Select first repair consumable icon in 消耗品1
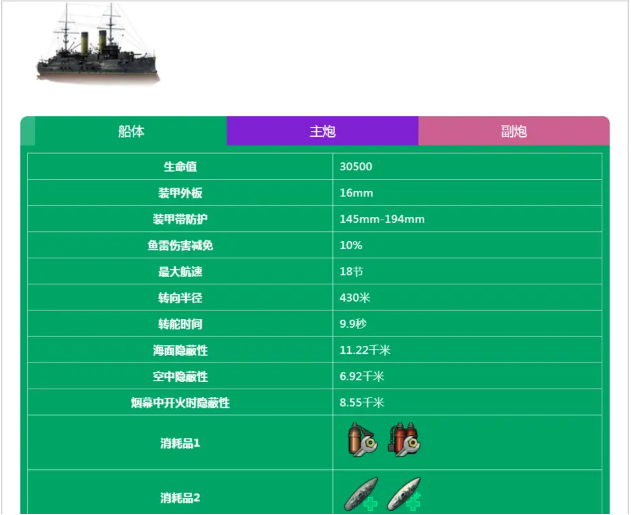The height and width of the screenshot is (515, 631). coord(363,439)
